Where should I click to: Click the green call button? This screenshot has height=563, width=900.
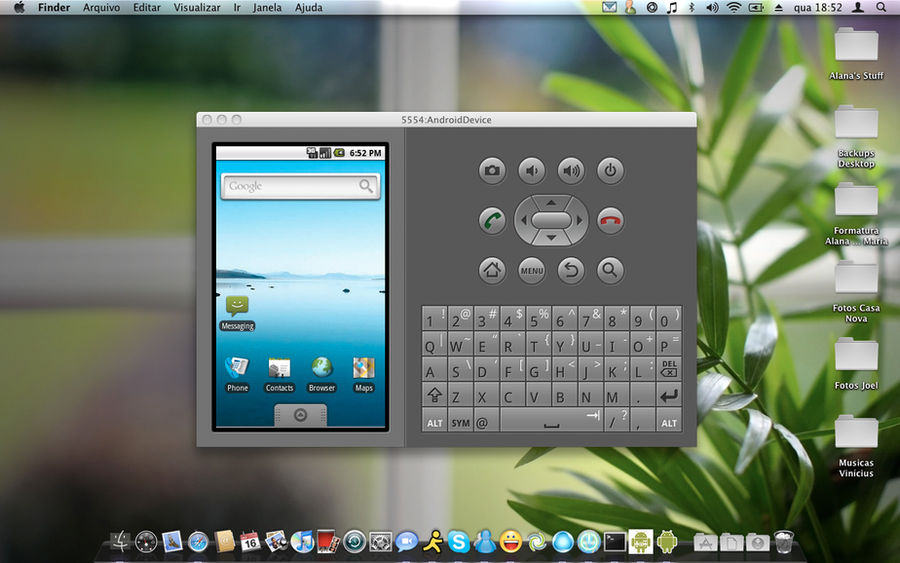pyautogui.click(x=492, y=220)
